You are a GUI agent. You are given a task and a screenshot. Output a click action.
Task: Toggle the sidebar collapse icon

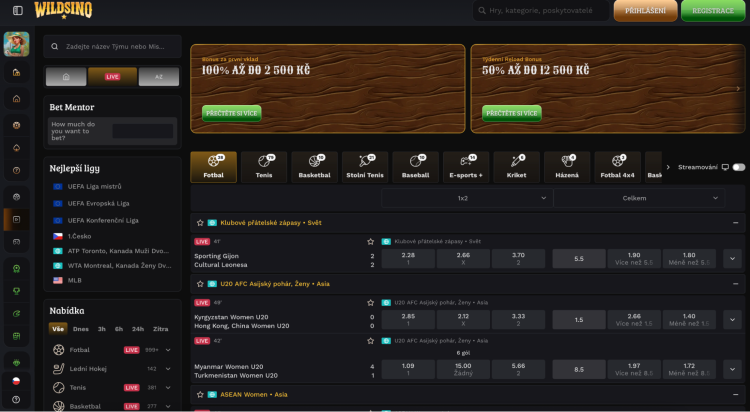[x=18, y=11]
